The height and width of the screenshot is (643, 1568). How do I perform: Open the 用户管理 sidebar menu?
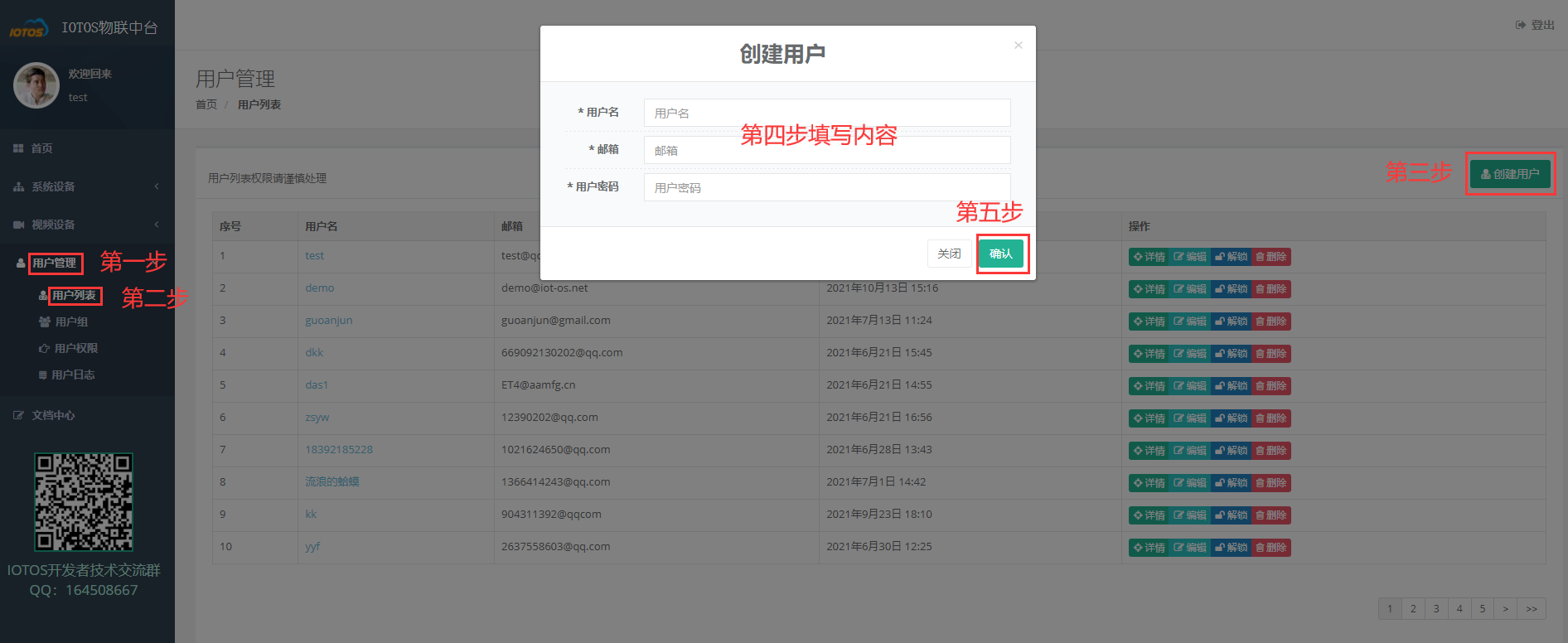pos(55,263)
